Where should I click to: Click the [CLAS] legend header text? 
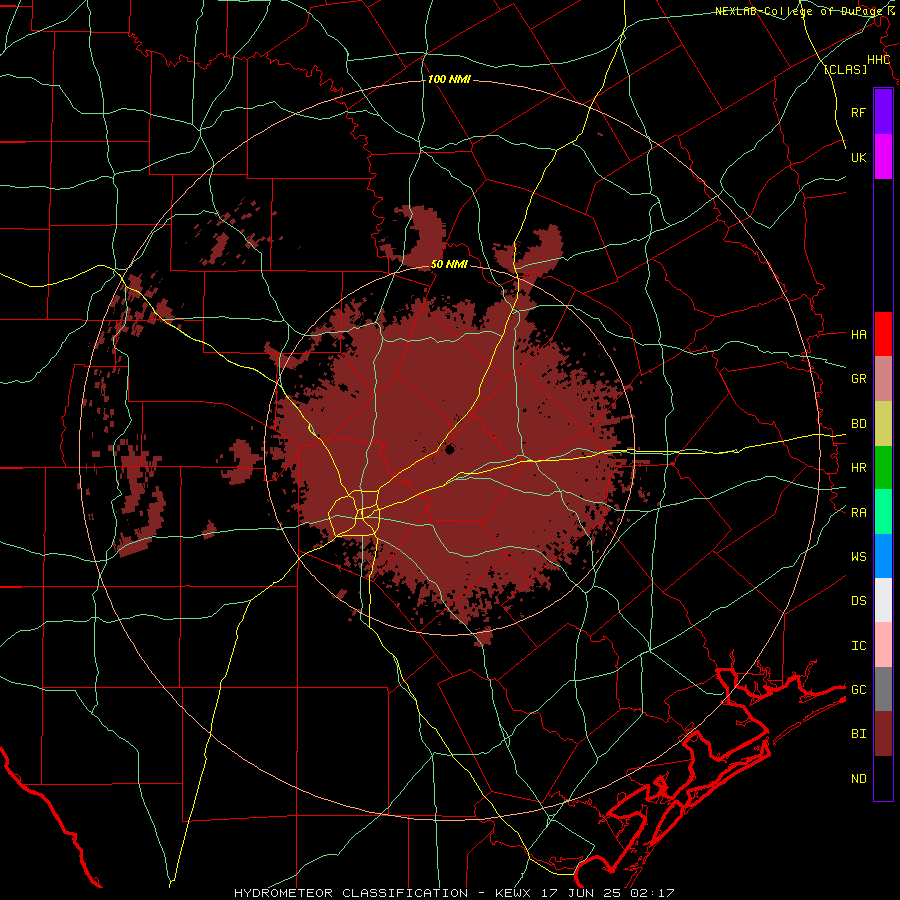pyautogui.click(x=845, y=69)
